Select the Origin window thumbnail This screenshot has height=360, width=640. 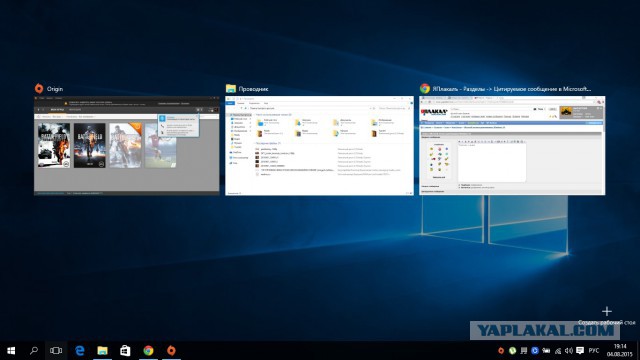point(127,146)
